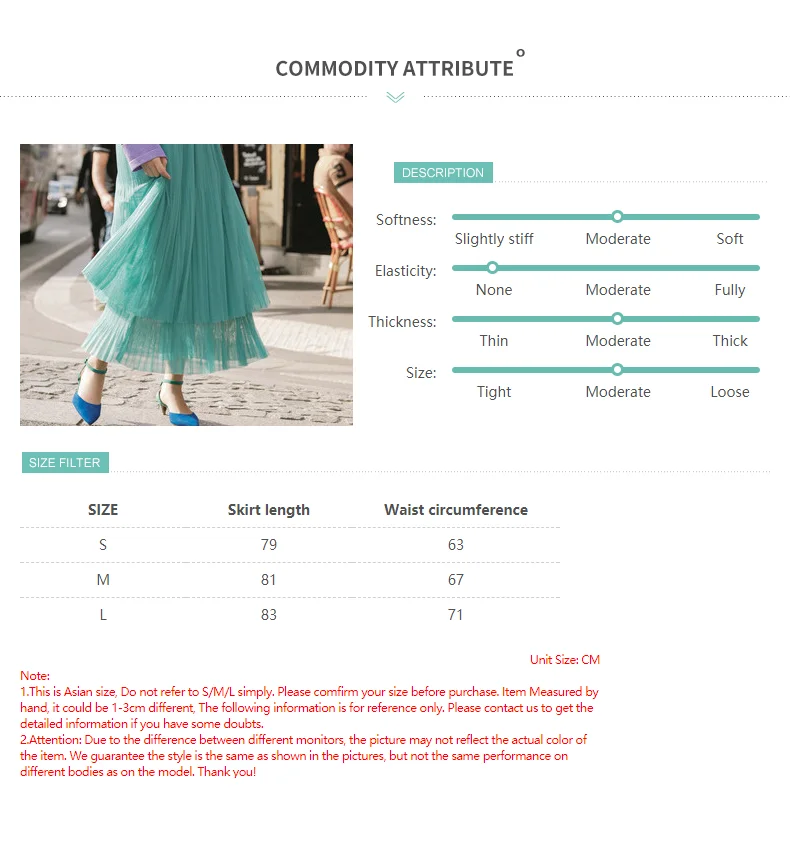The height and width of the screenshot is (848, 790).
Task: Click the 'Moderate' label under Elasticity
Action: (x=618, y=290)
